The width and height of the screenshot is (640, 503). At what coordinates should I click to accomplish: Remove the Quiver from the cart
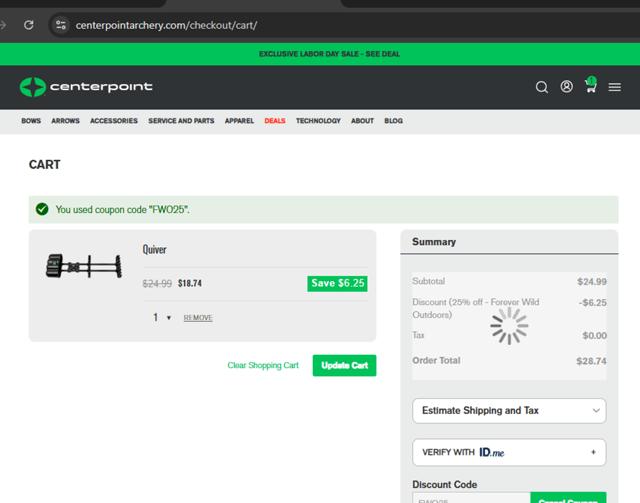[x=198, y=318]
